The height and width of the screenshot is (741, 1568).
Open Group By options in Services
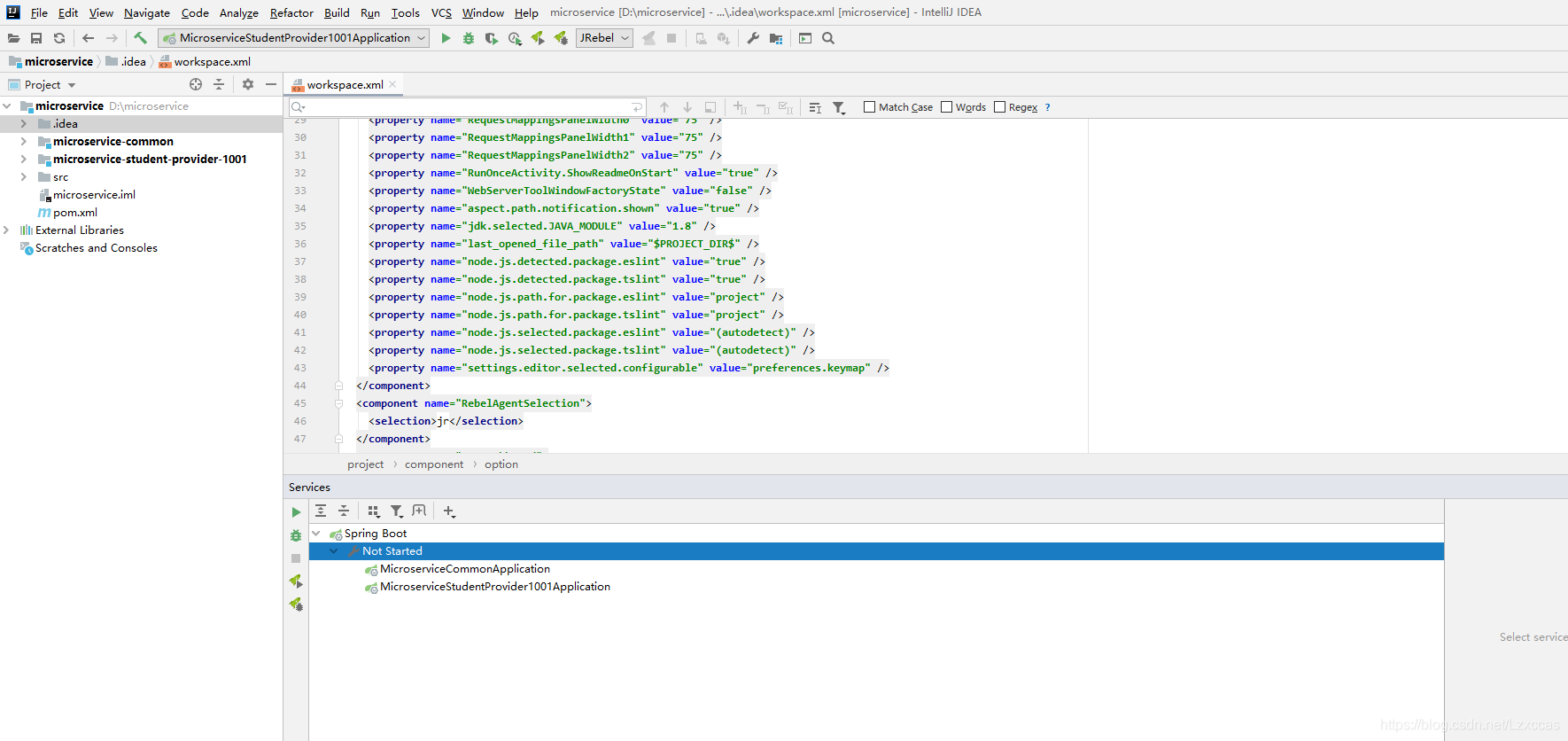373,511
